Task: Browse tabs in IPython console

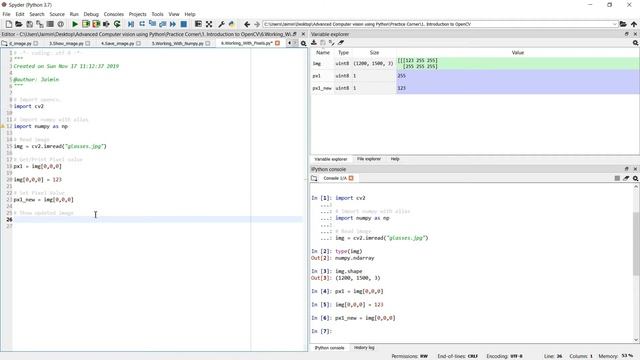Action: tap(314, 178)
